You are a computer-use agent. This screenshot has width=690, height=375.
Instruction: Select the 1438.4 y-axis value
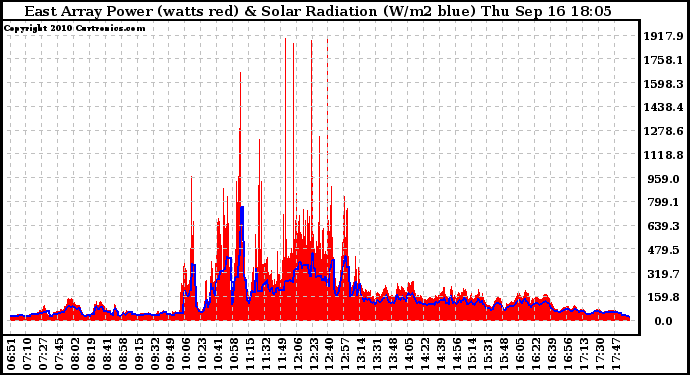point(663,107)
